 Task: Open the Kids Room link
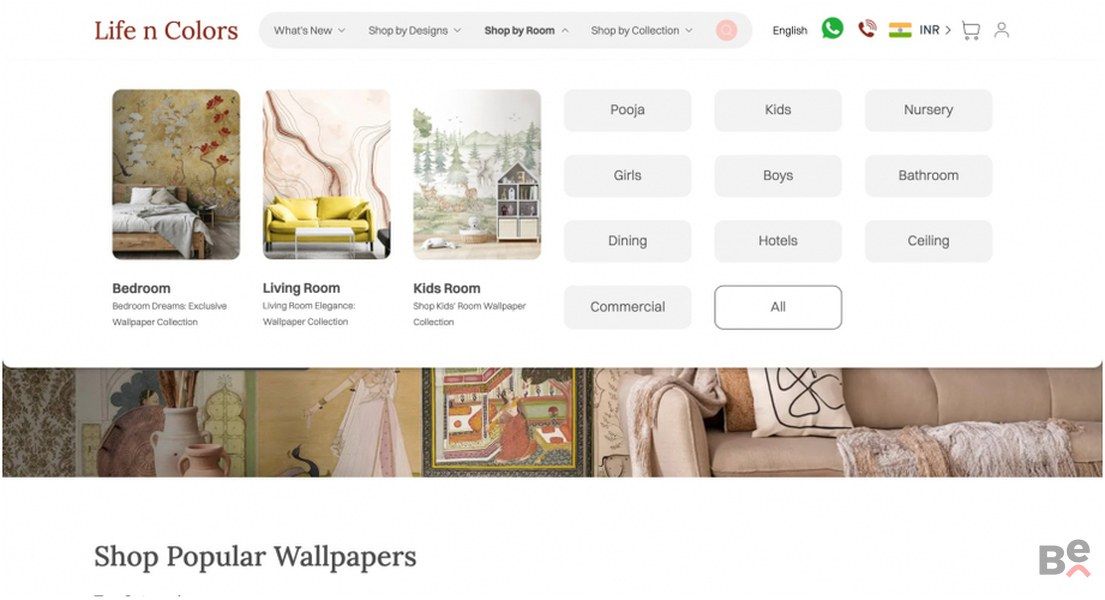tap(447, 288)
